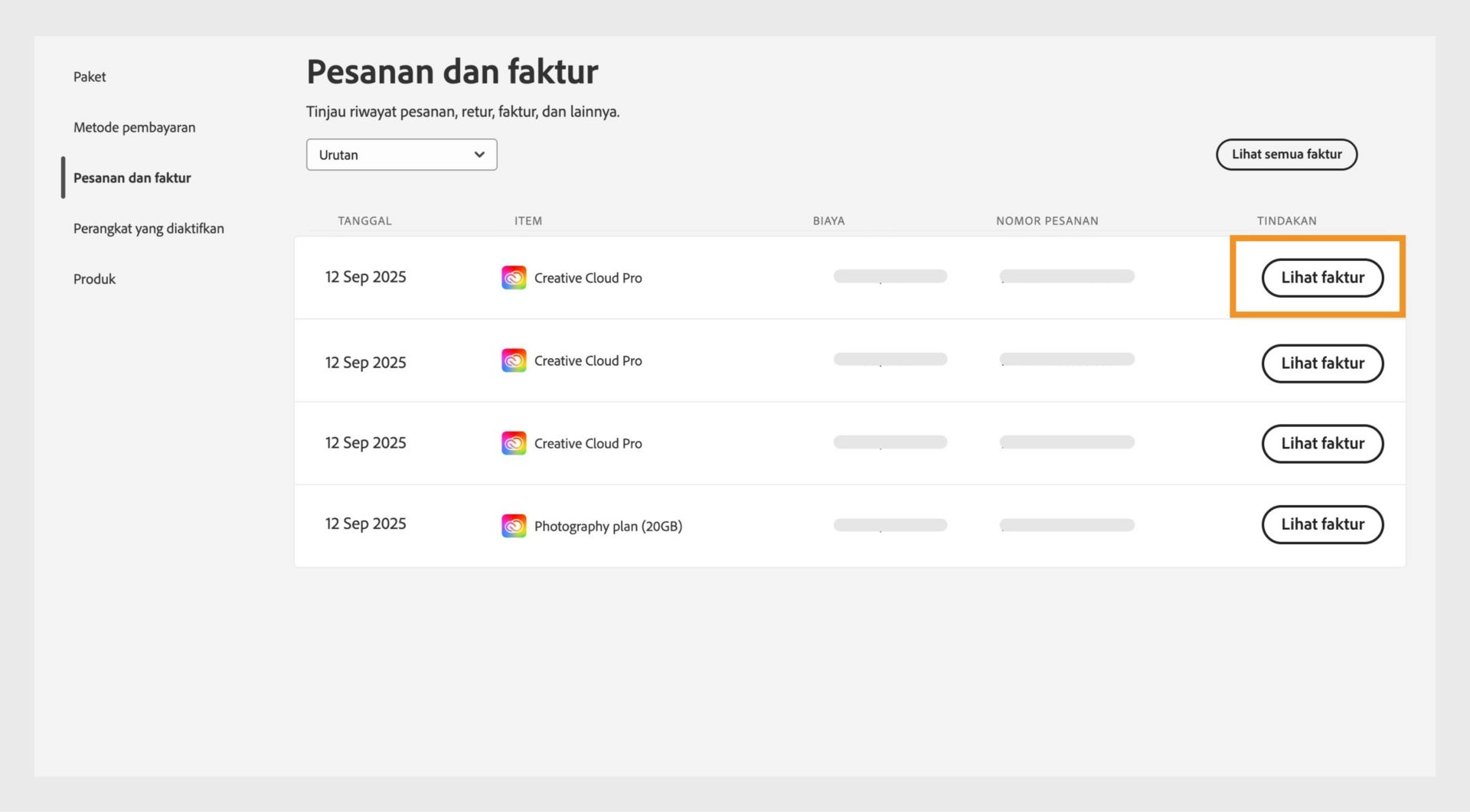View invoice for third Creative Cloud Pro row
1470x812 pixels.
click(1322, 444)
